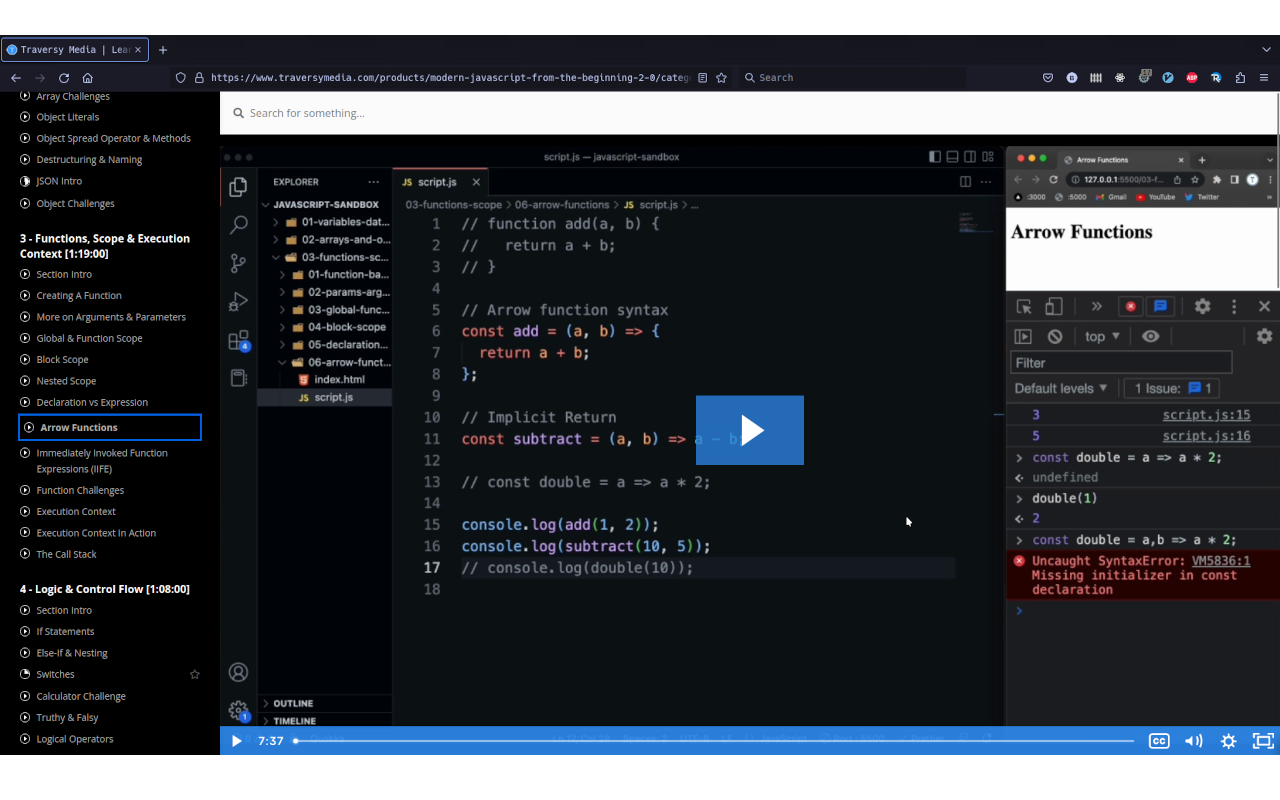Screen dimensions: 1280x800
Task: Mute the video with the volume icon
Action: tap(1193, 741)
